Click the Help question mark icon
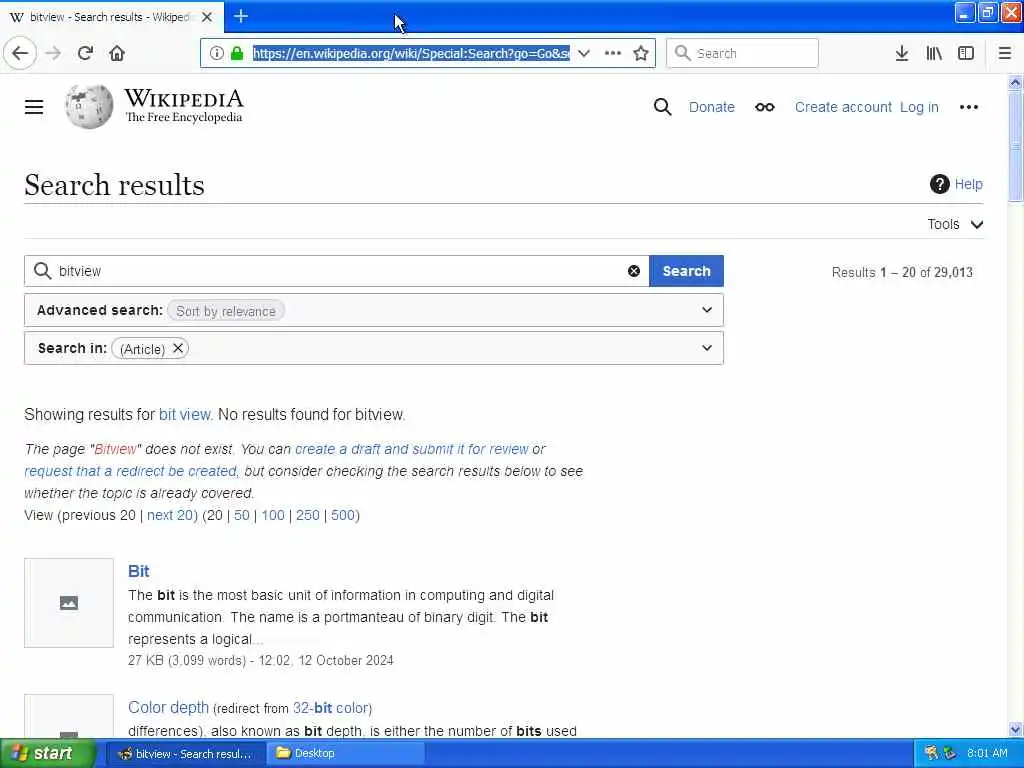 coord(939,184)
